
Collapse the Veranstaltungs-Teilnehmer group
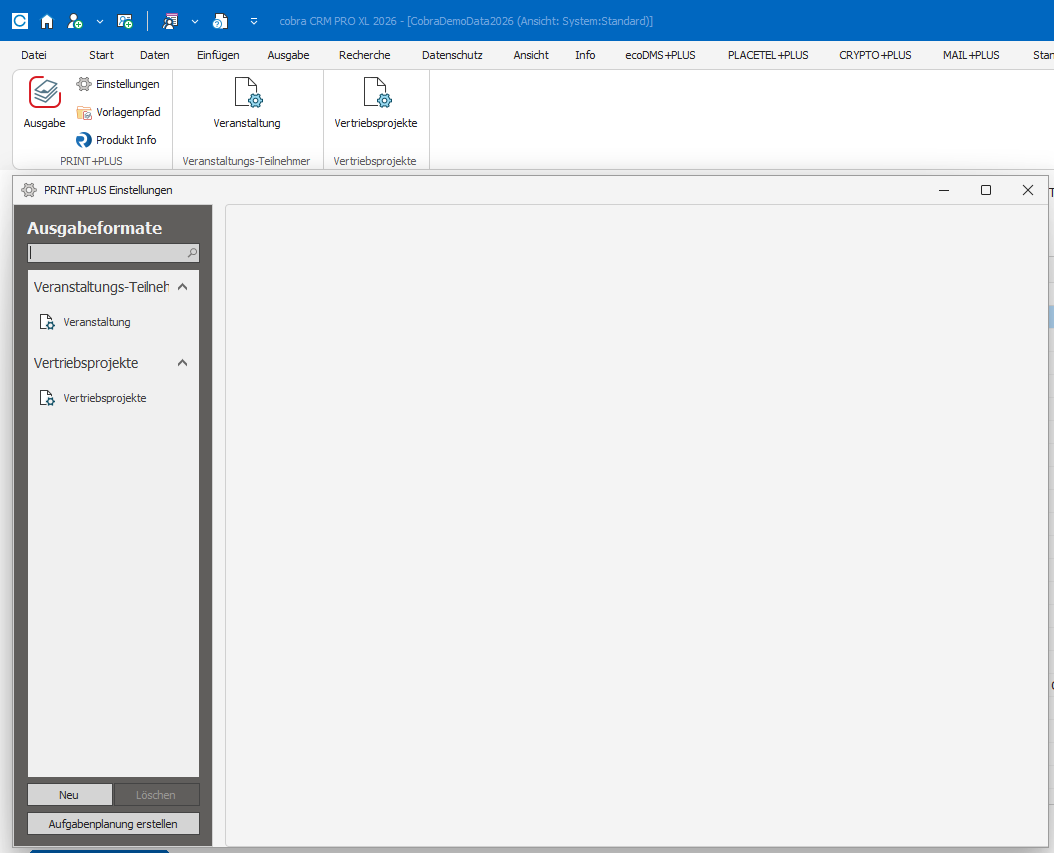click(x=182, y=287)
